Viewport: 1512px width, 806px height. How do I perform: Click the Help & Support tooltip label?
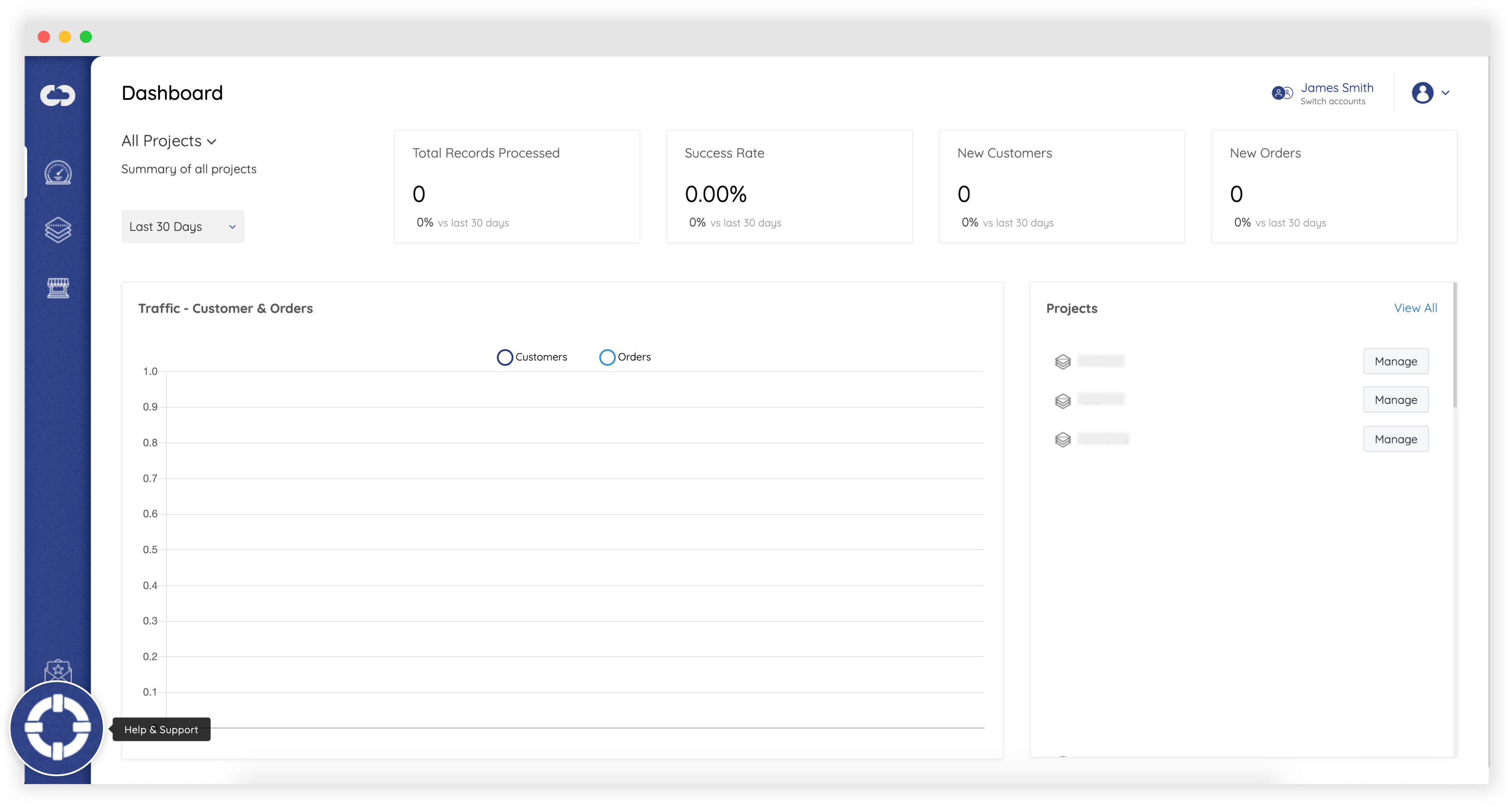(161, 729)
